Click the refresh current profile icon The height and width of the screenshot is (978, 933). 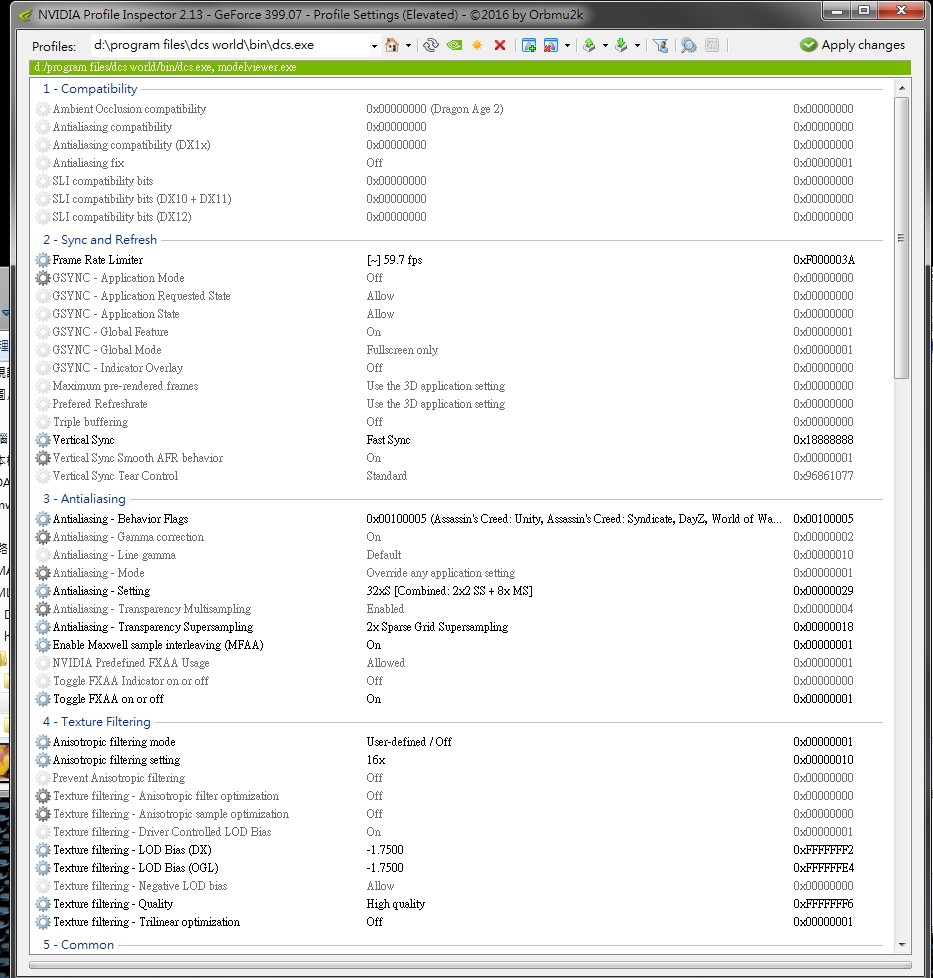click(430, 45)
